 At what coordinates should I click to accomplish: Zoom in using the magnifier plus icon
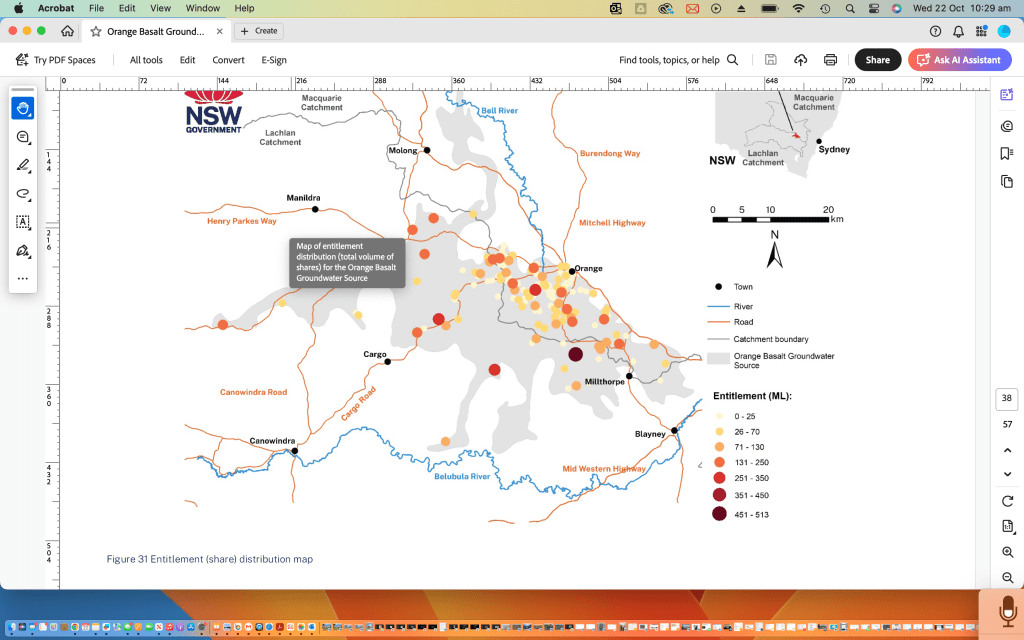pos(1007,553)
